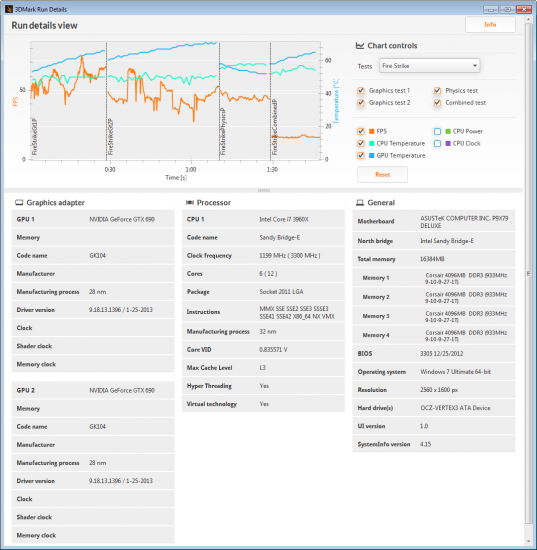The width and height of the screenshot is (537, 550).
Task: Click the Graphics adapter monitor icon
Action: [19, 202]
